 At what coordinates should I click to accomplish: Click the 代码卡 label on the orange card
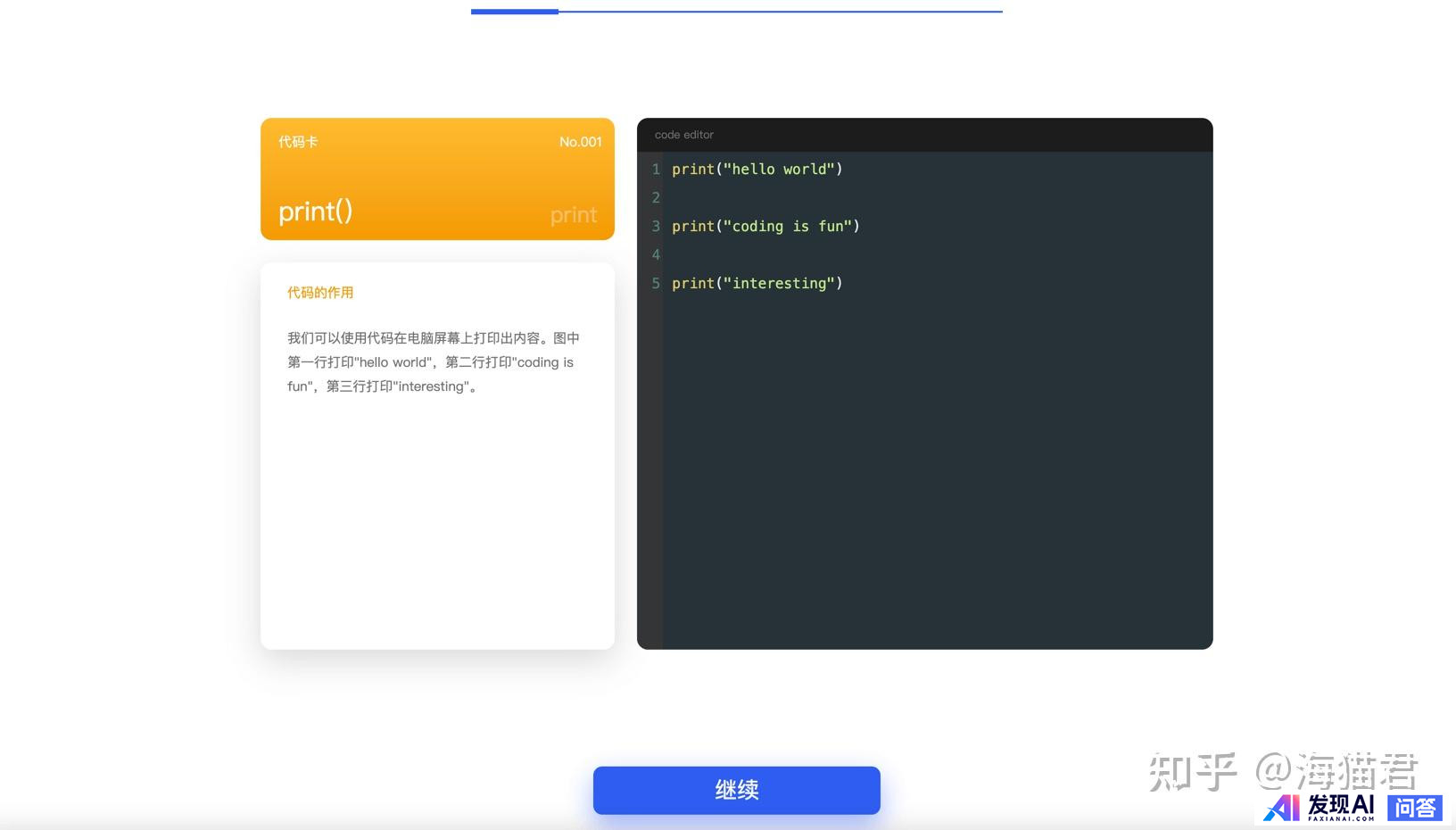click(x=298, y=142)
